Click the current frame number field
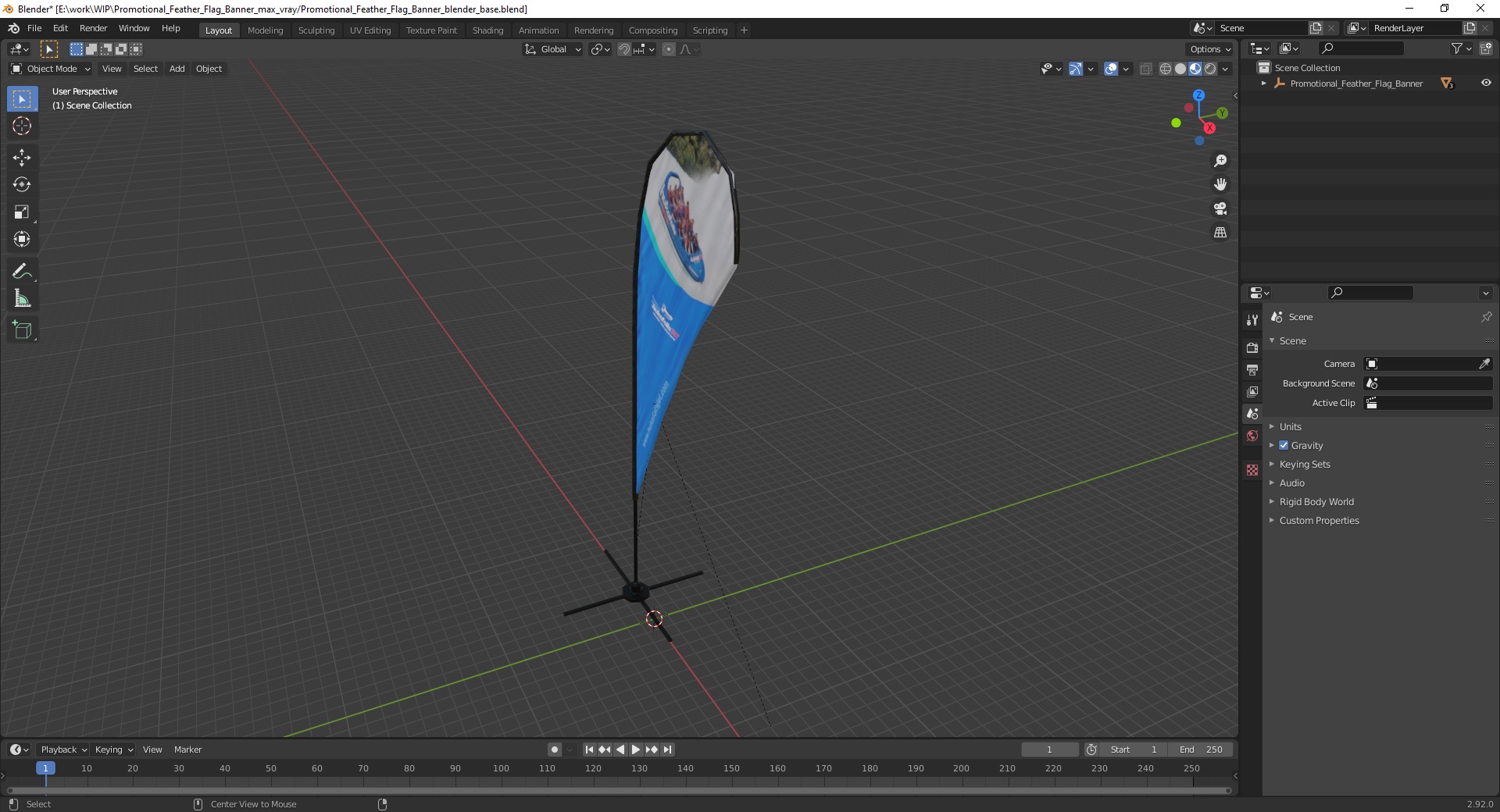Screen dimensions: 1500x812 (1049, 750)
